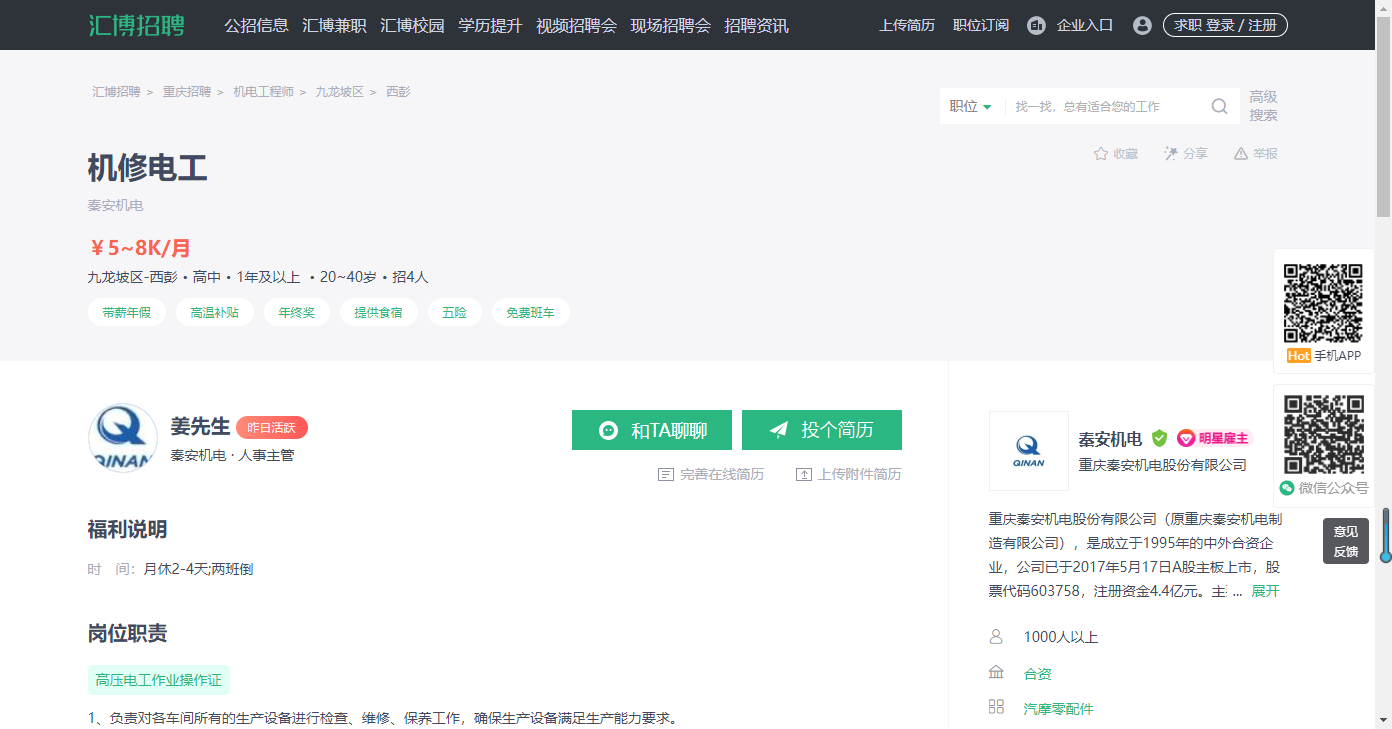Click the 手机APP QR code
Viewport: 1392px width, 729px height.
pos(1324,303)
